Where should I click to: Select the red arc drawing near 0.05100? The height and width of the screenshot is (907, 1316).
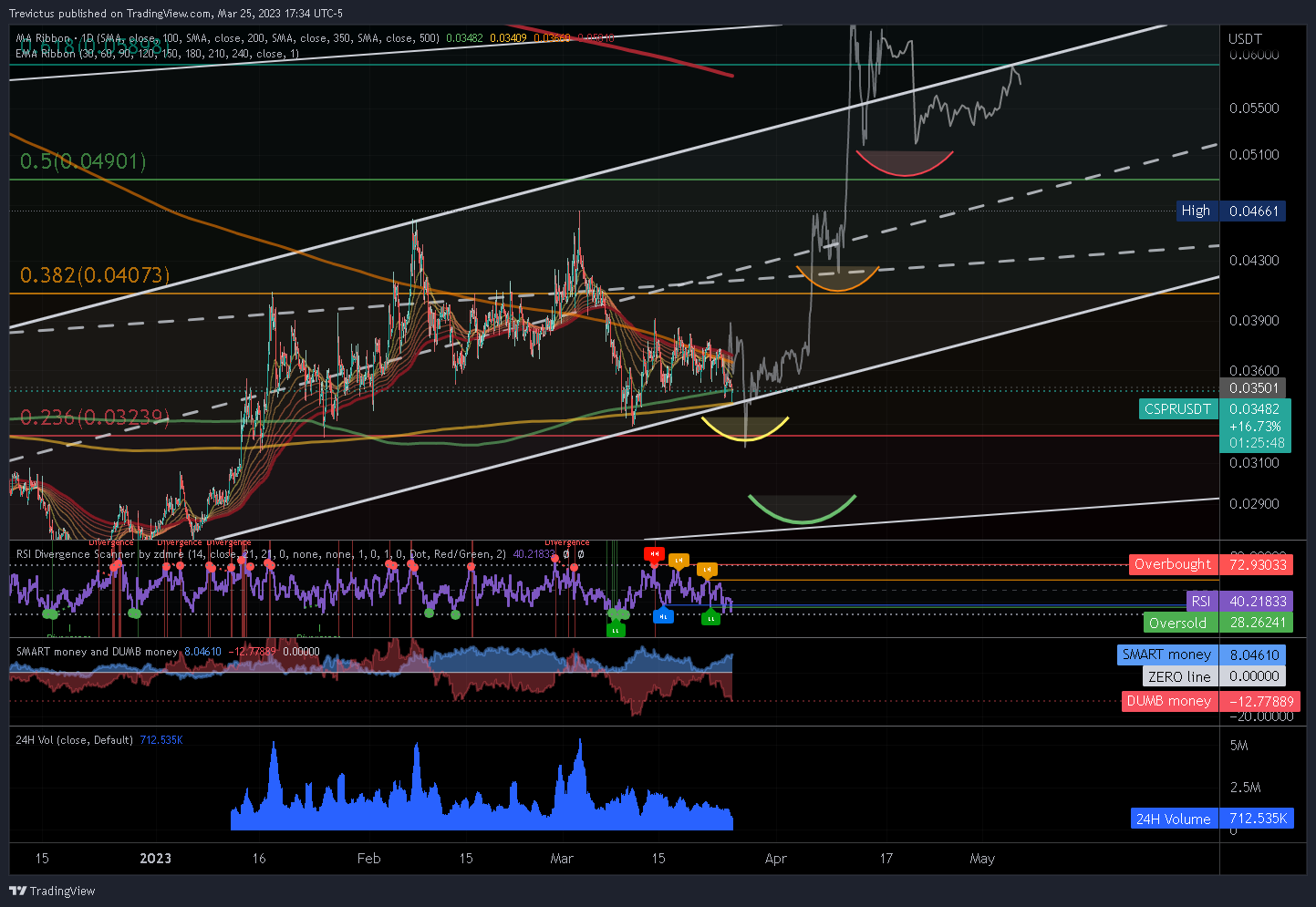pyautogui.click(x=905, y=163)
